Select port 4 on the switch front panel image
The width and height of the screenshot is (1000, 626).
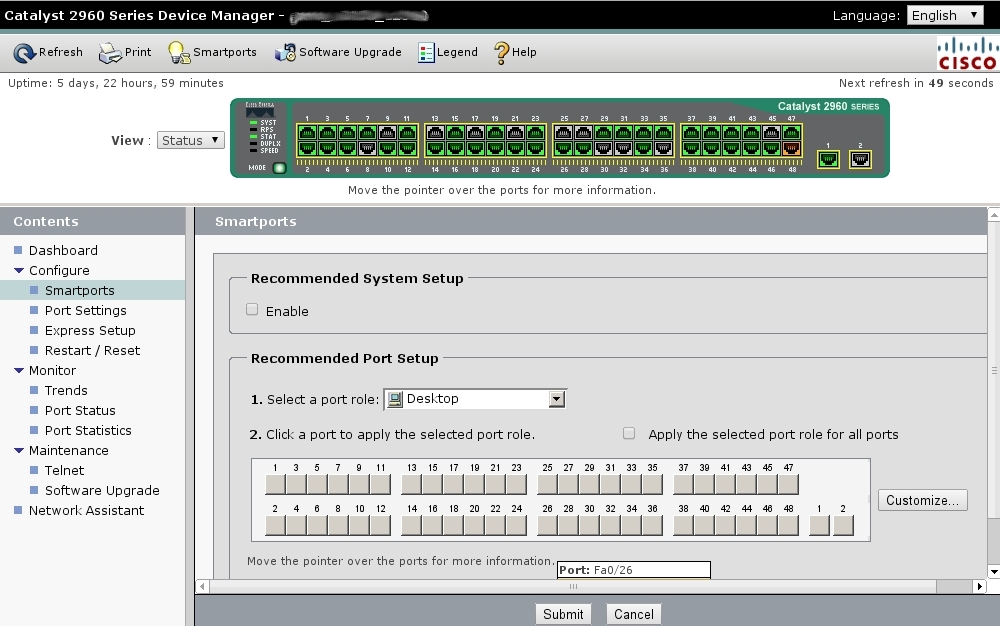pos(327,149)
